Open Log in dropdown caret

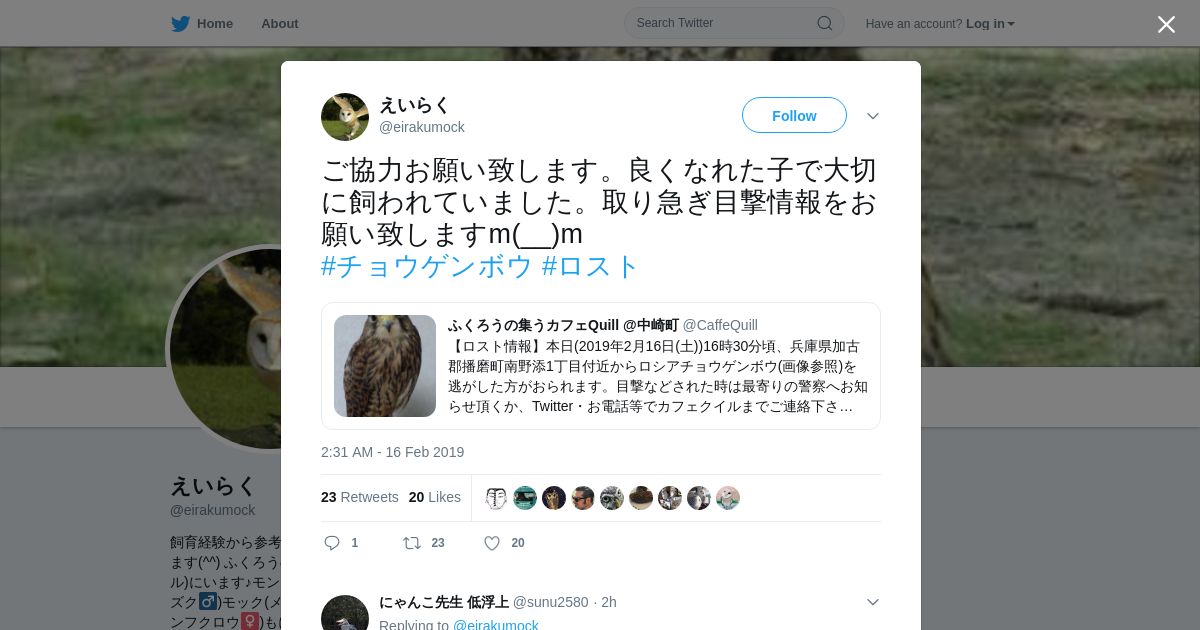click(x=1011, y=24)
